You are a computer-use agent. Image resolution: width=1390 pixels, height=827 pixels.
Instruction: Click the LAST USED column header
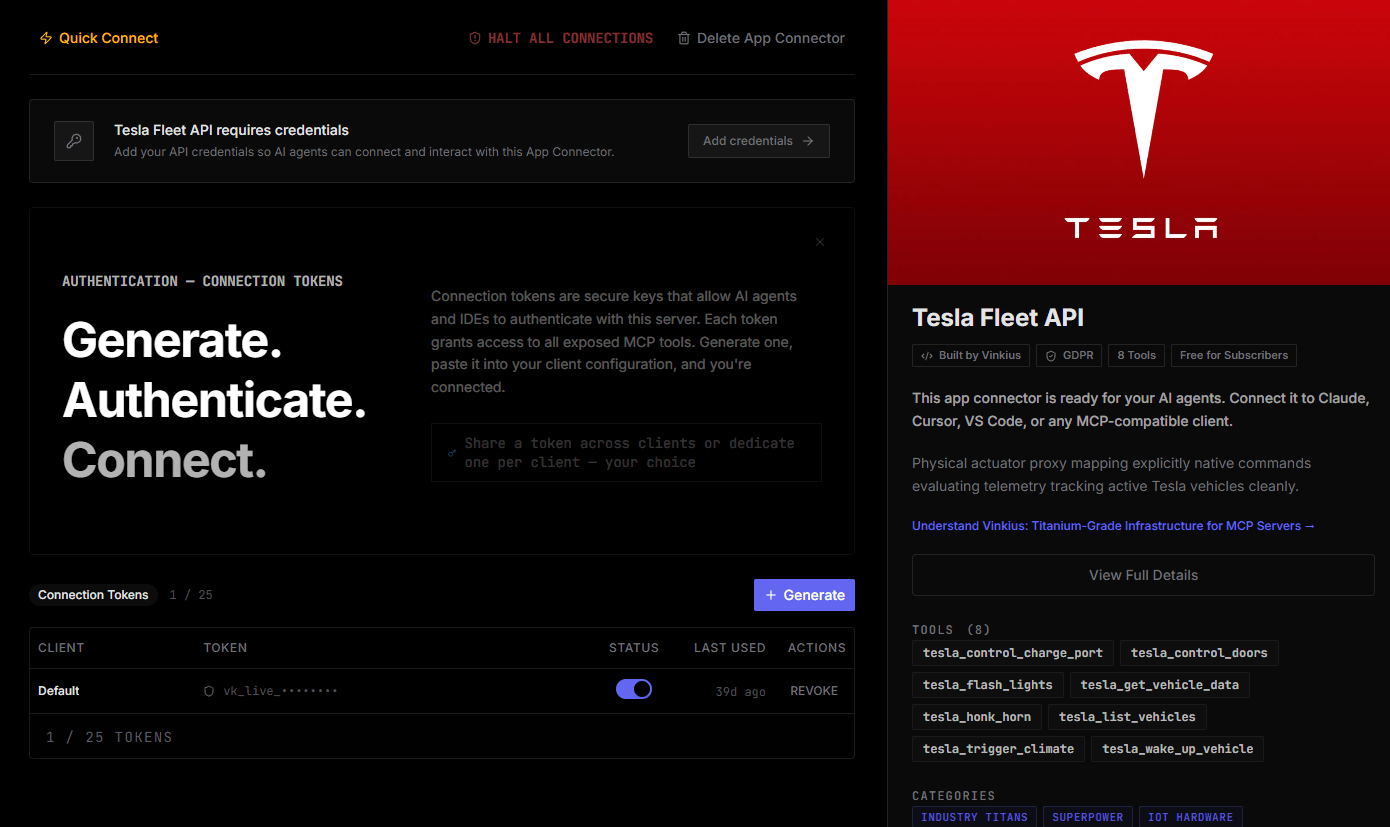click(x=730, y=648)
